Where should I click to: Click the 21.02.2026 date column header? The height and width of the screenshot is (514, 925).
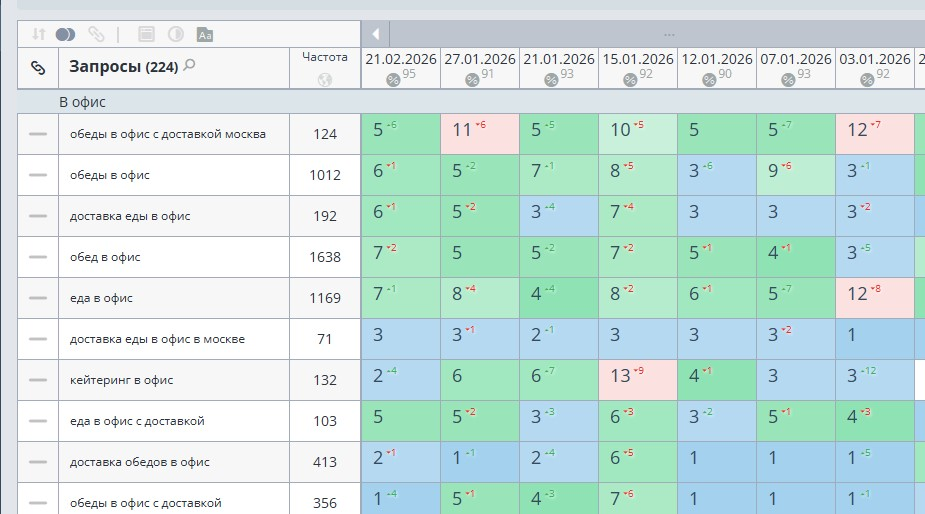click(401, 60)
